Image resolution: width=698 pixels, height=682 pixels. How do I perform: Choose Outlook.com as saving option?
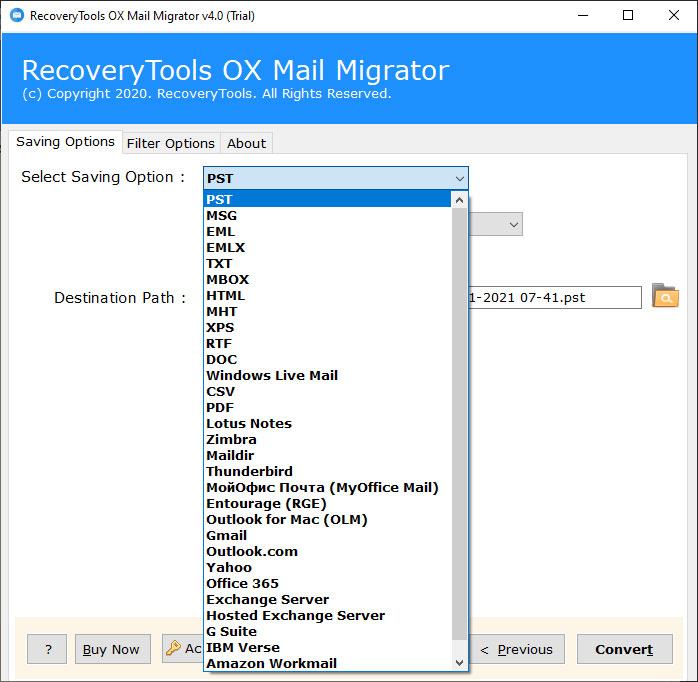tap(327, 552)
